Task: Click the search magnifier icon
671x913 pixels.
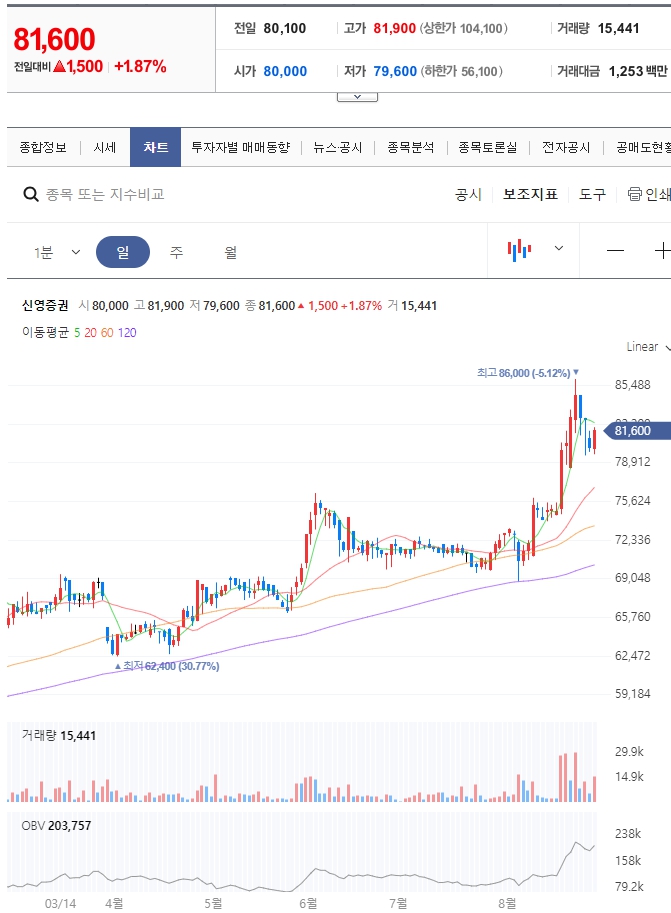Action: [30, 194]
